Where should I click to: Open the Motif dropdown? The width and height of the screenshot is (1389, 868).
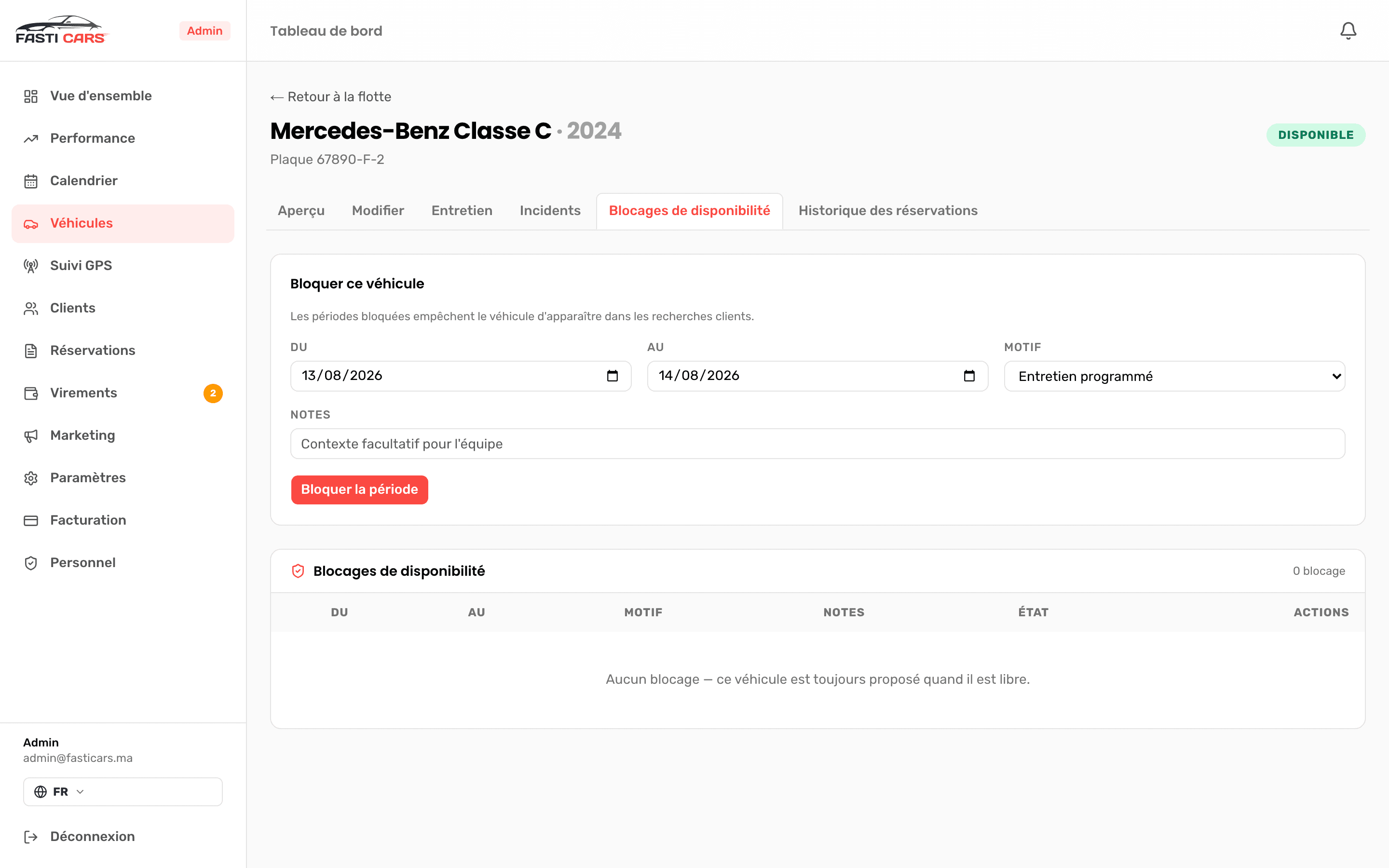[1174, 376]
